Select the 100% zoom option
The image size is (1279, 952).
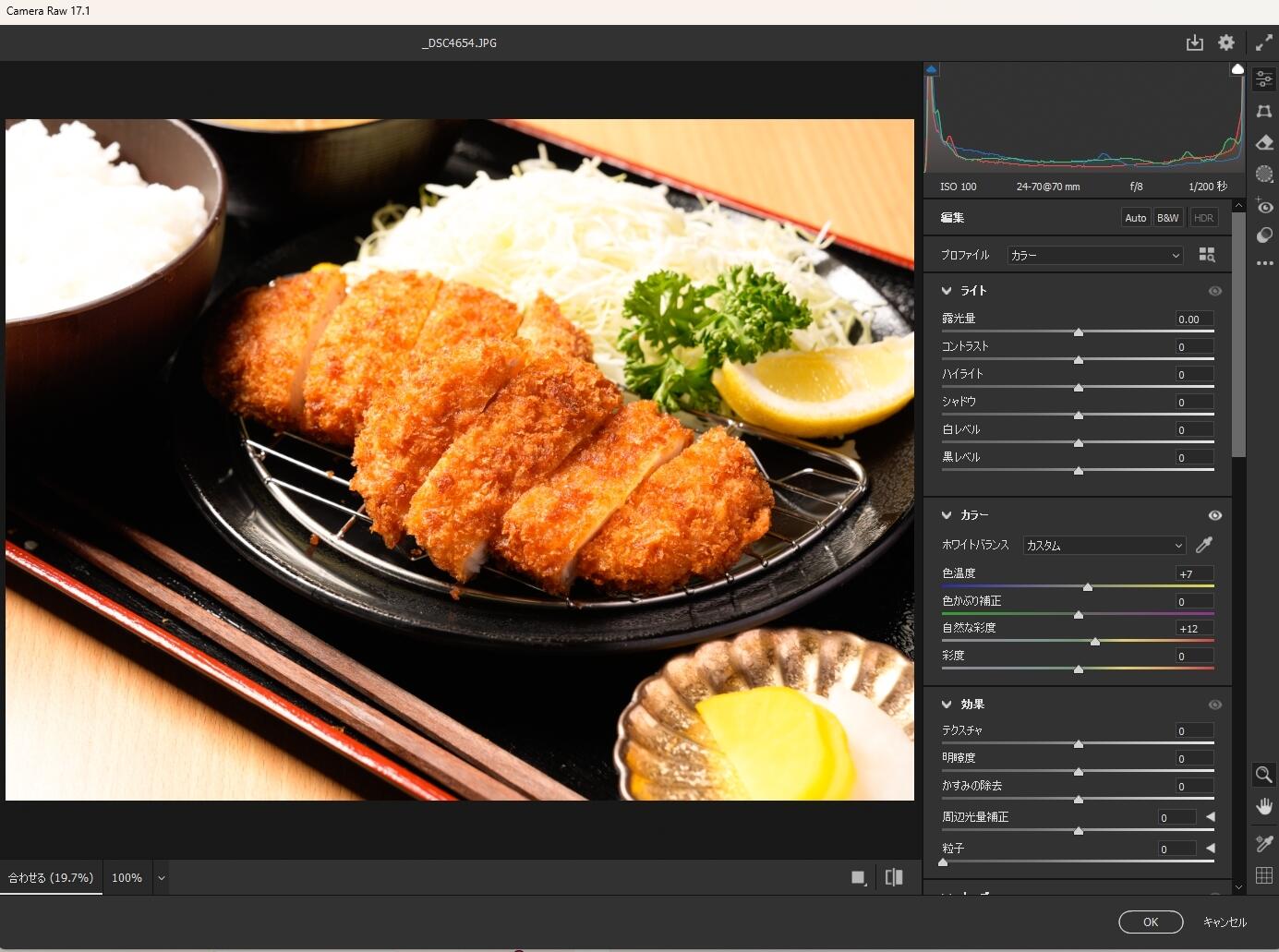click(127, 877)
